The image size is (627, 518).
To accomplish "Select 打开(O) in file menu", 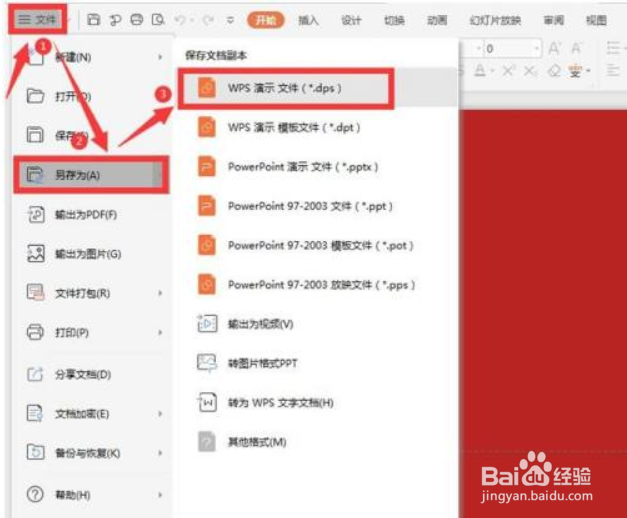I will tap(94, 96).
